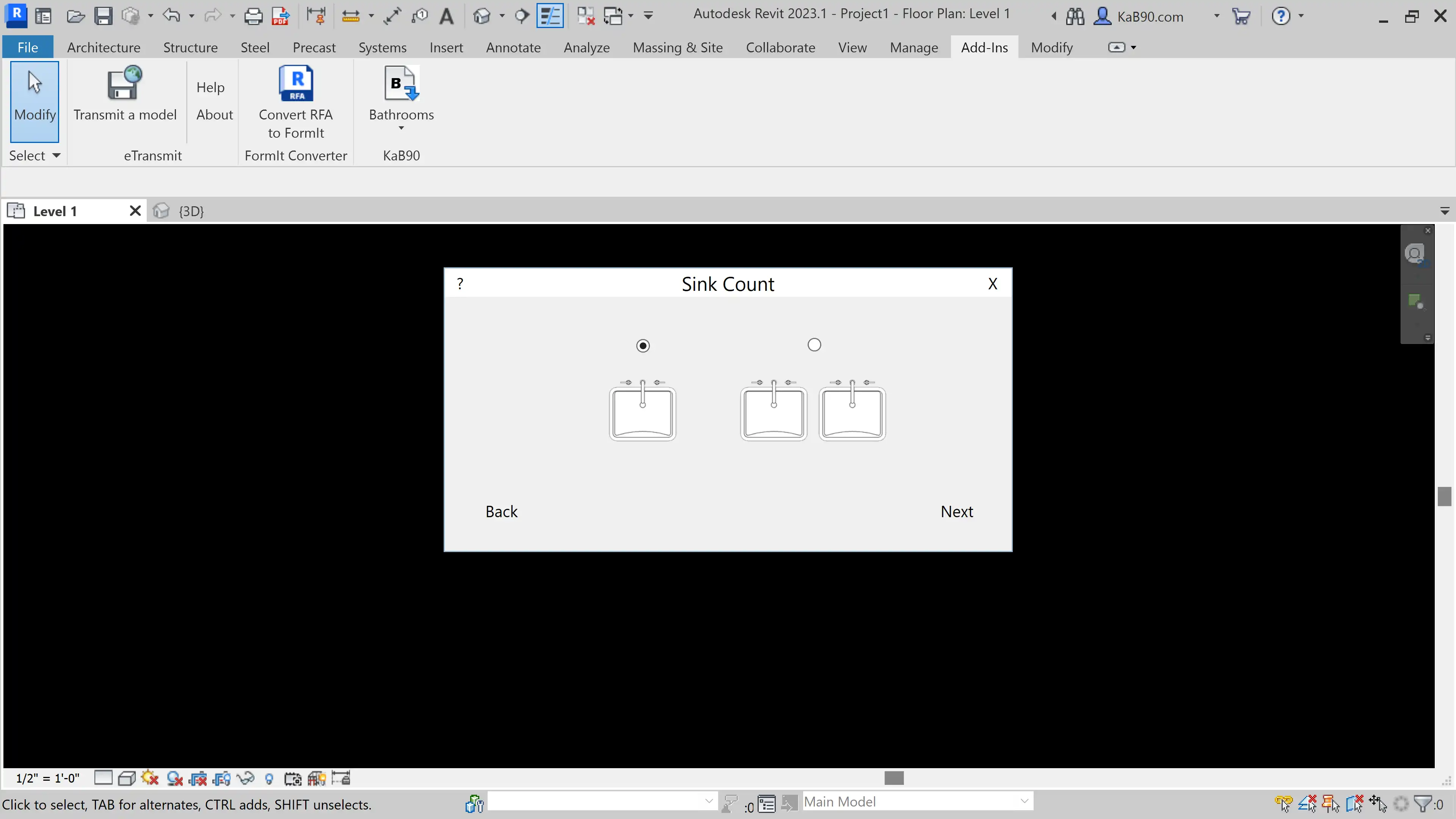
Task: Click the horizontal scrollbar thumb
Action: pos(894,778)
